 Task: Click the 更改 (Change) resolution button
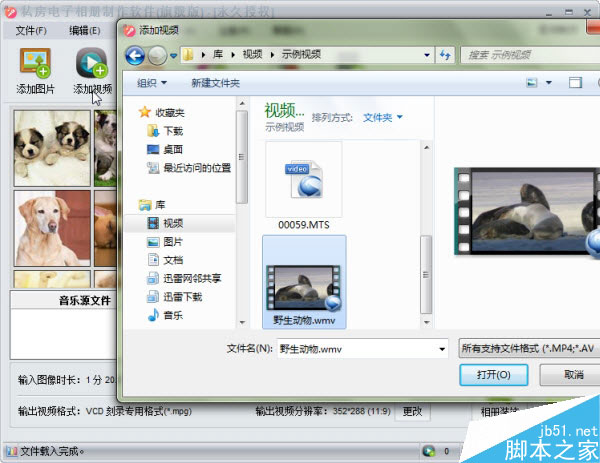(412, 411)
